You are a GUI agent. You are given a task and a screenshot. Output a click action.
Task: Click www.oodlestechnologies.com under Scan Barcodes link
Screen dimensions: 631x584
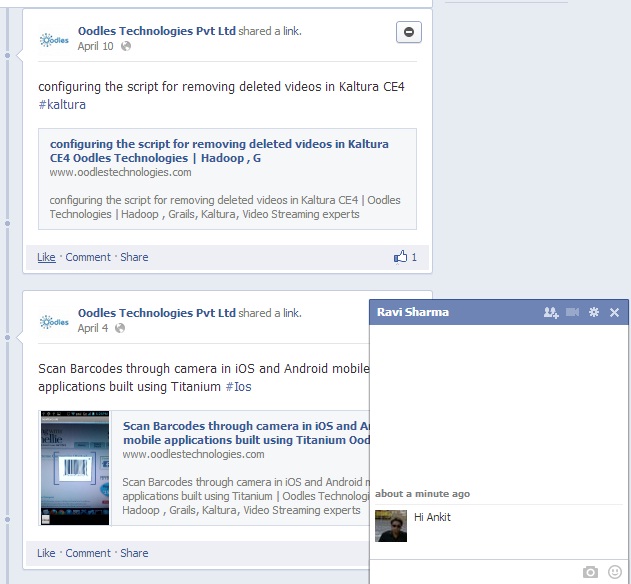[193, 454]
